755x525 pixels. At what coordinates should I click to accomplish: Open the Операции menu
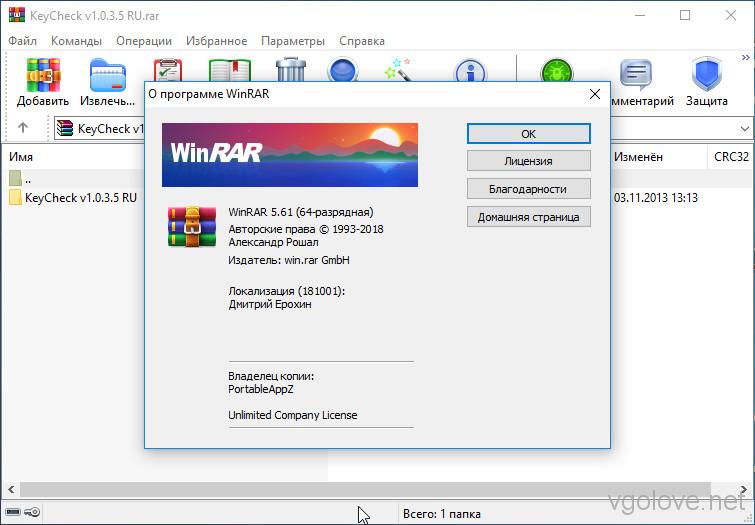143,41
